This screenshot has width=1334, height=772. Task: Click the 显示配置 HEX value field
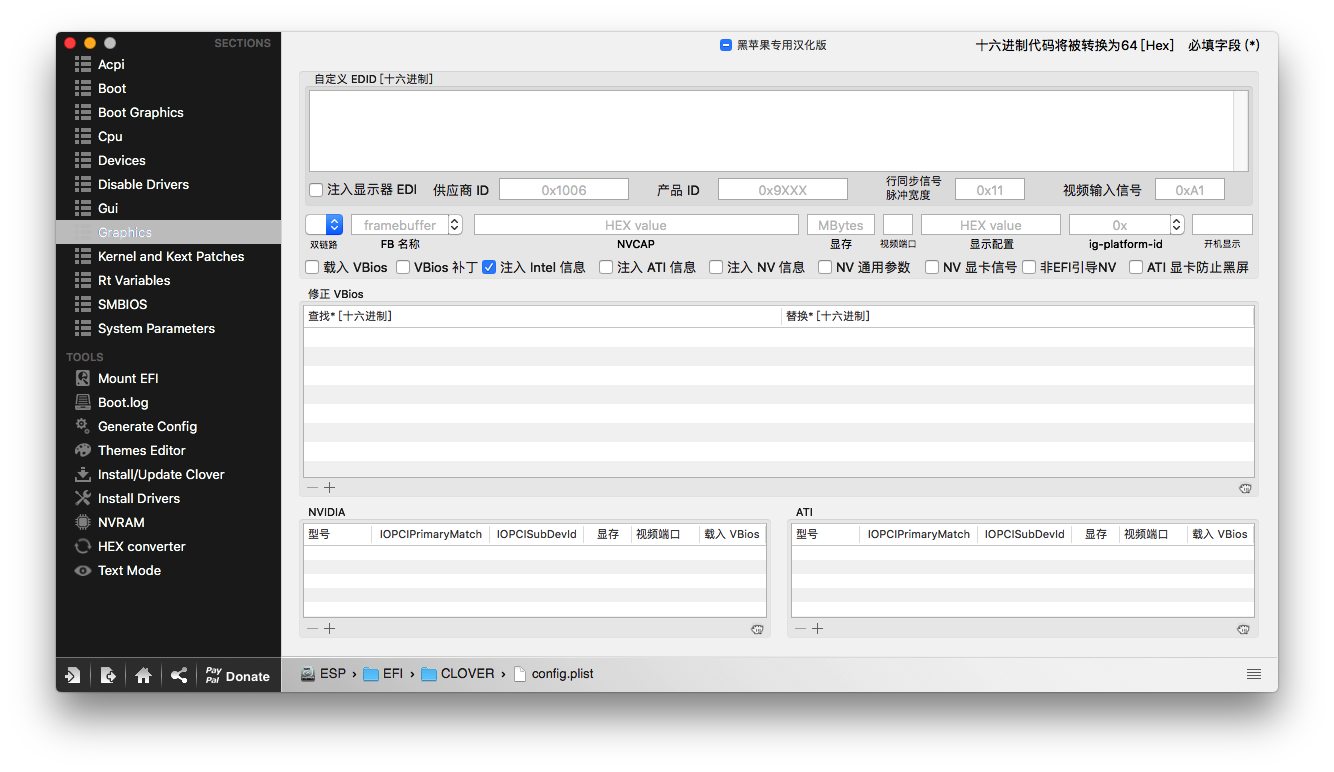click(991, 225)
